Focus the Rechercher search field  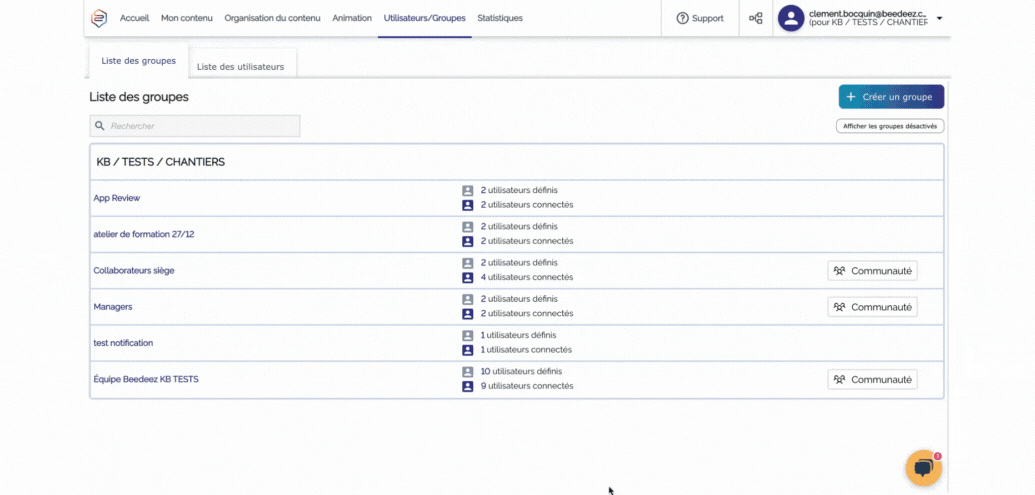tap(202, 126)
